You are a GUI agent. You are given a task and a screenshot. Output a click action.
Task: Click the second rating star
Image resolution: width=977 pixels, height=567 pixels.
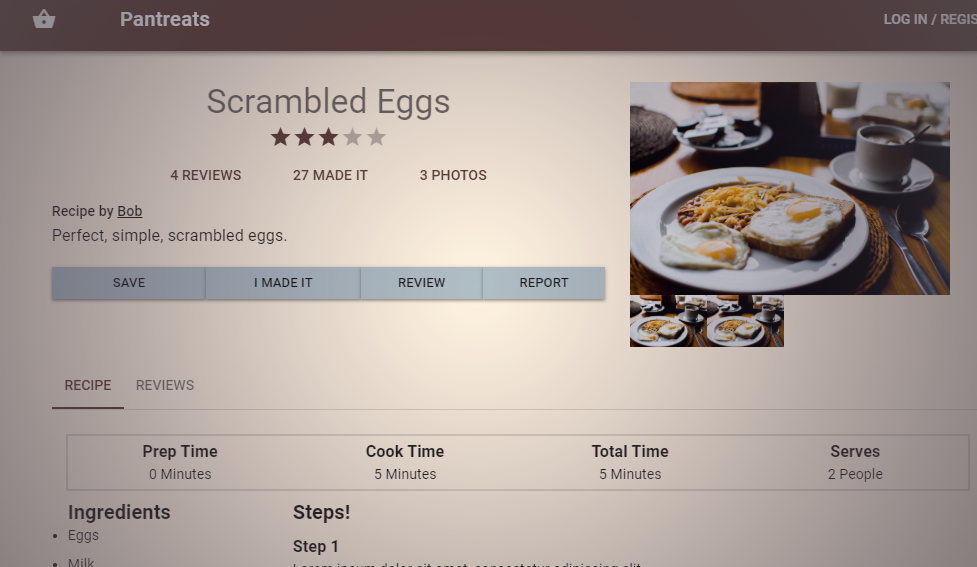[x=304, y=137]
